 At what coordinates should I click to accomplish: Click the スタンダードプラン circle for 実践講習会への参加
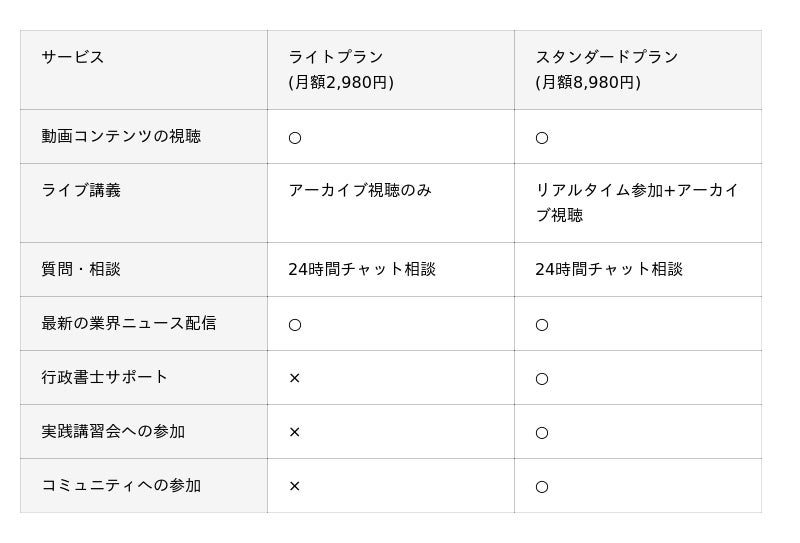[x=542, y=433]
